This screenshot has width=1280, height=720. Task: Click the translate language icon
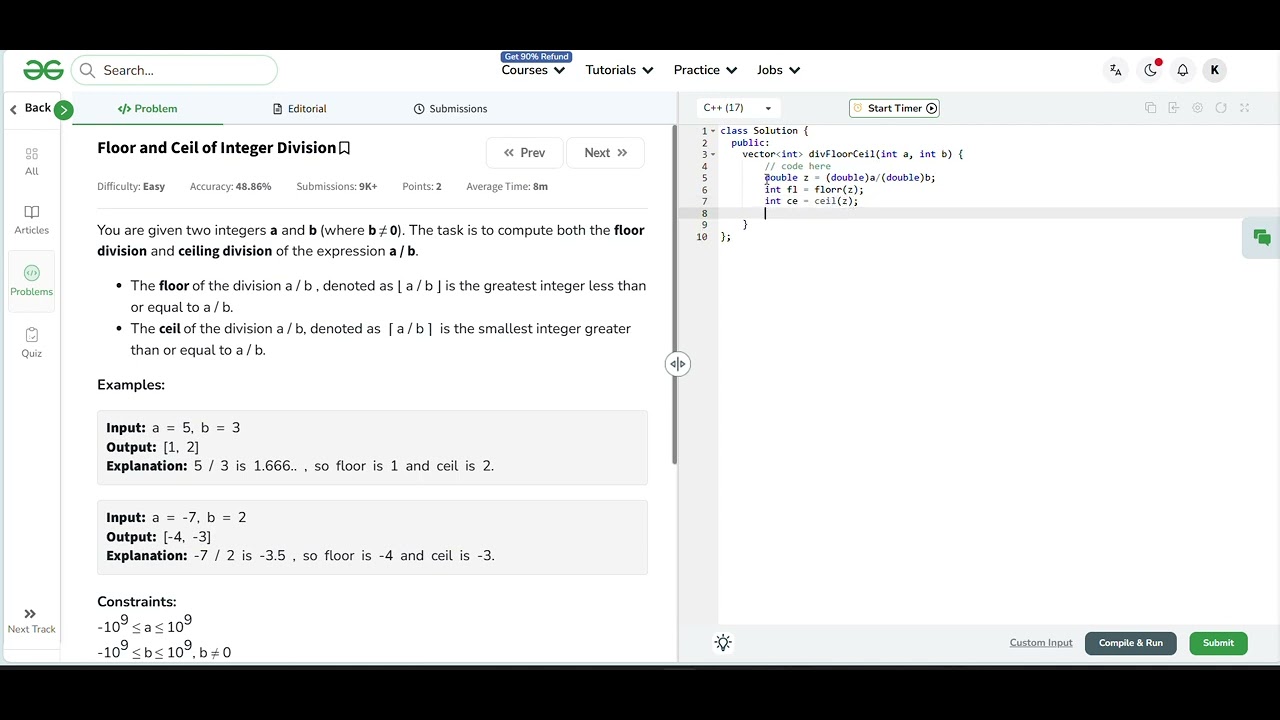click(1115, 70)
